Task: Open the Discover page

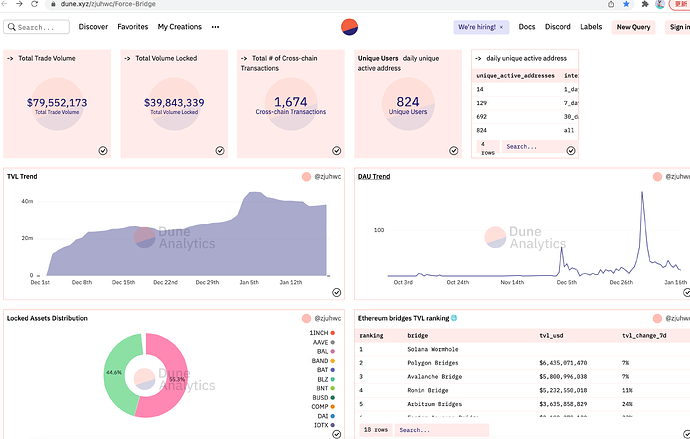Action: click(x=93, y=27)
